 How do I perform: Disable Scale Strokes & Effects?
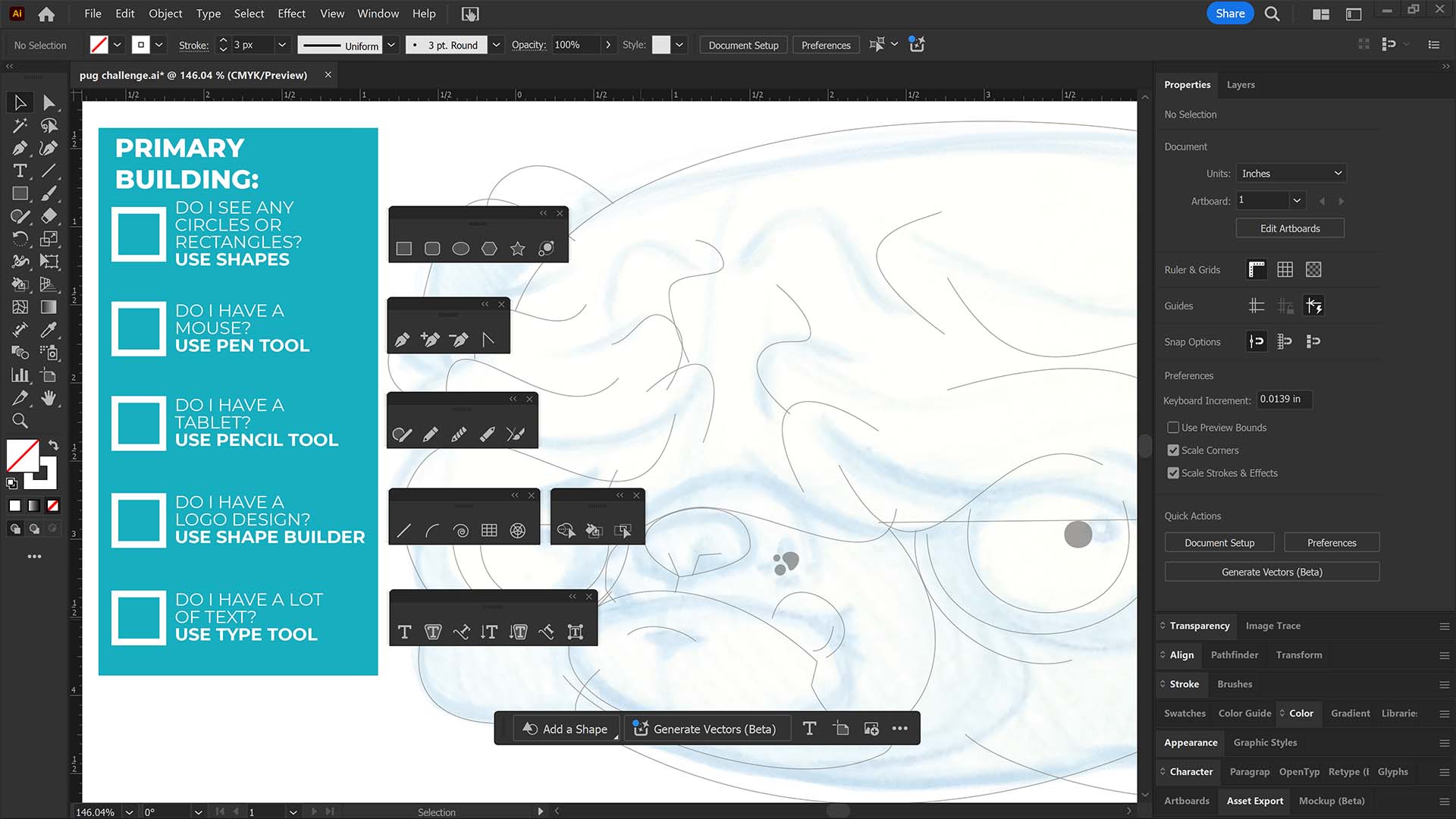coord(1173,473)
